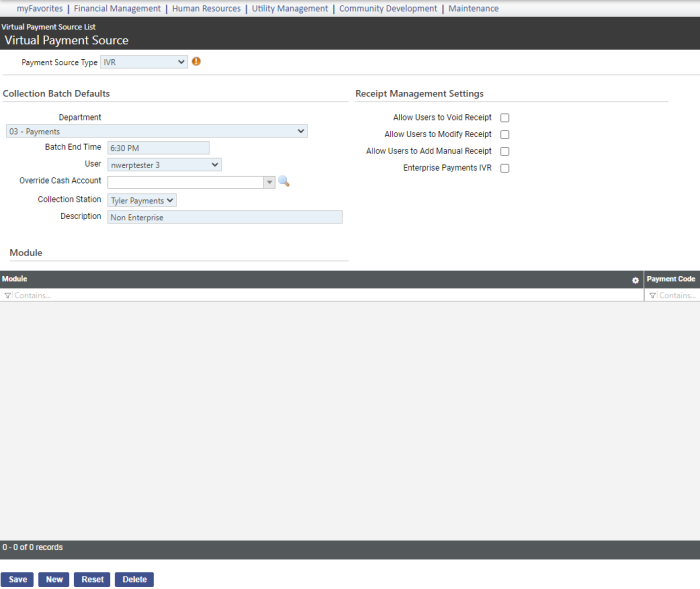
Task: Check Allow Users to Add Manual Receipt
Action: [x=505, y=151]
